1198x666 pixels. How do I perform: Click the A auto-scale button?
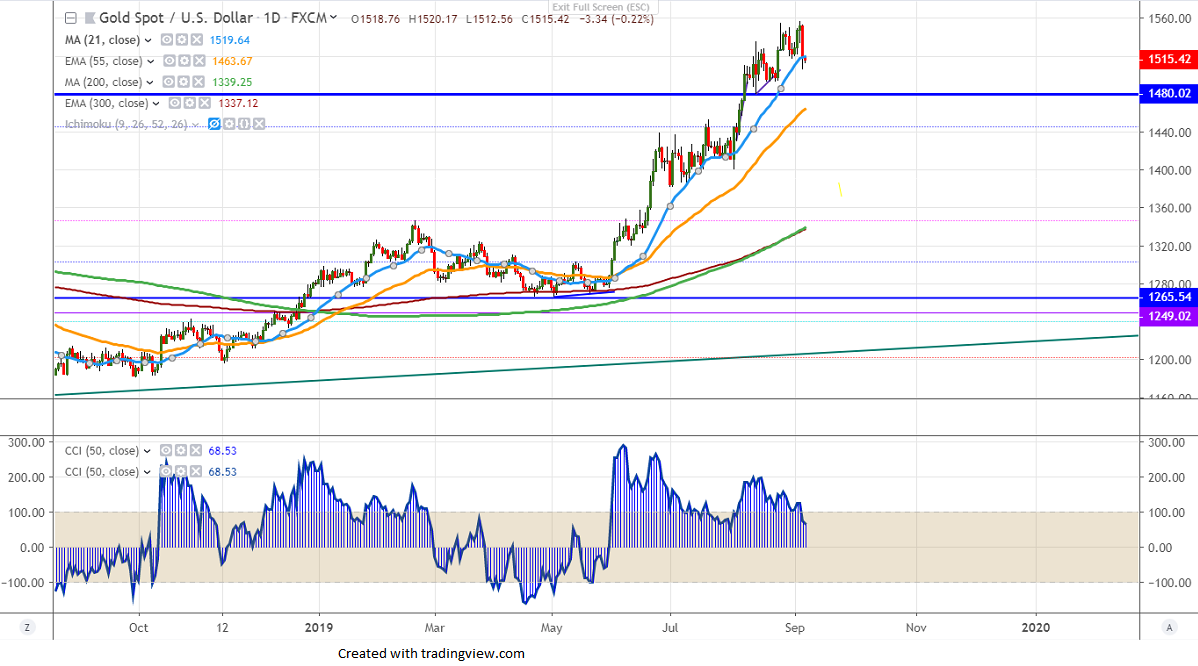[x=1169, y=628]
